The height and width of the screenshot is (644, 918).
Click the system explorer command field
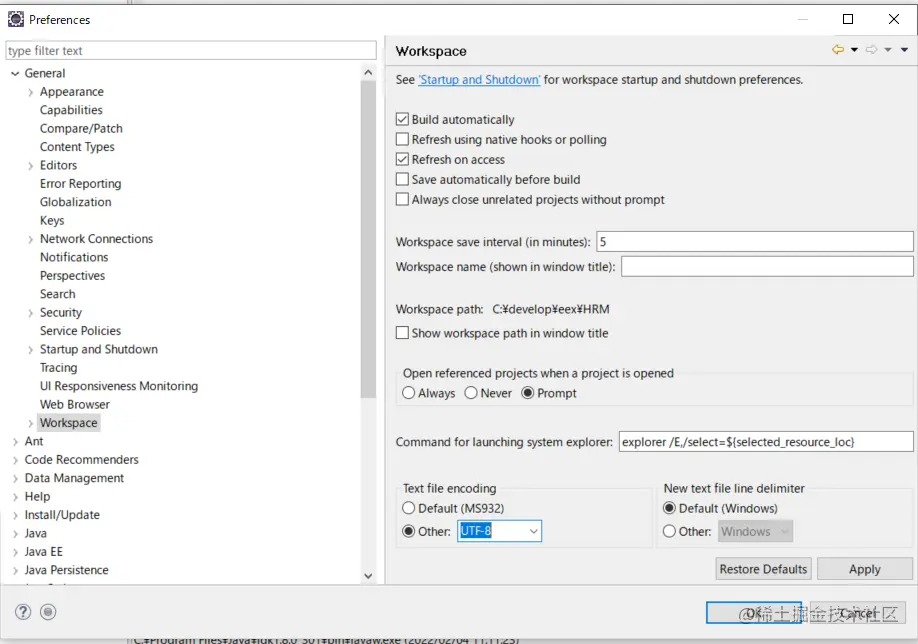(x=766, y=441)
